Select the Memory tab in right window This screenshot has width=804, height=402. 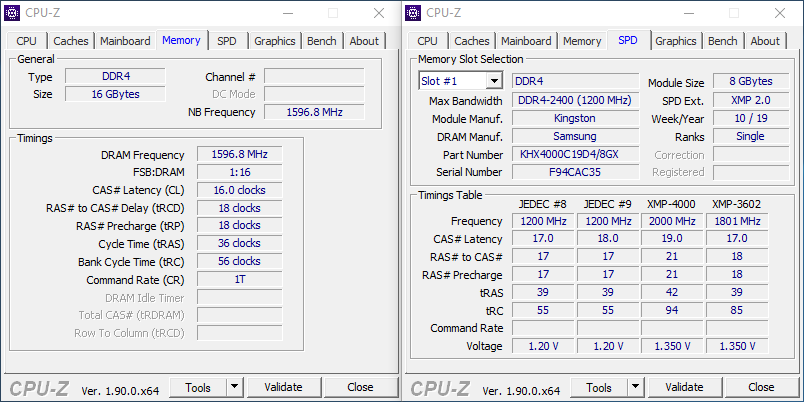coord(582,41)
